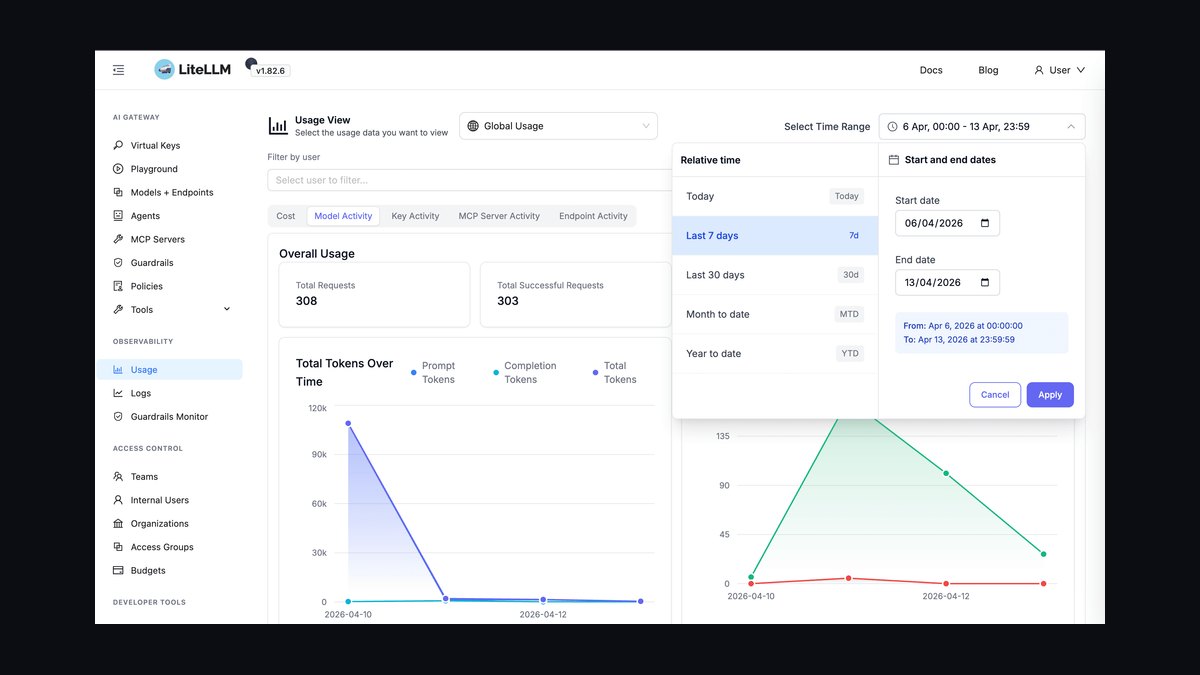Click the Budgets card icon
The image size is (1200, 675).
pos(118,571)
